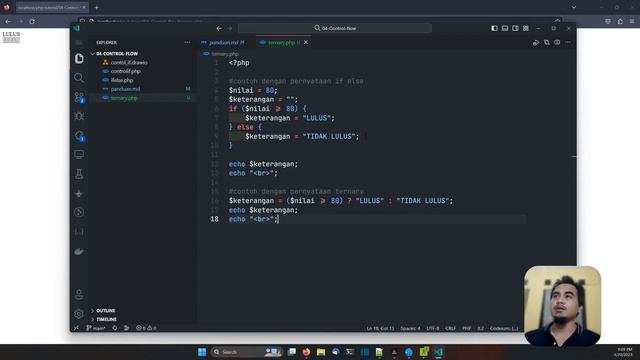Open Visual Studio Code taskbar icon
The image size is (640, 360).
(x=438, y=352)
